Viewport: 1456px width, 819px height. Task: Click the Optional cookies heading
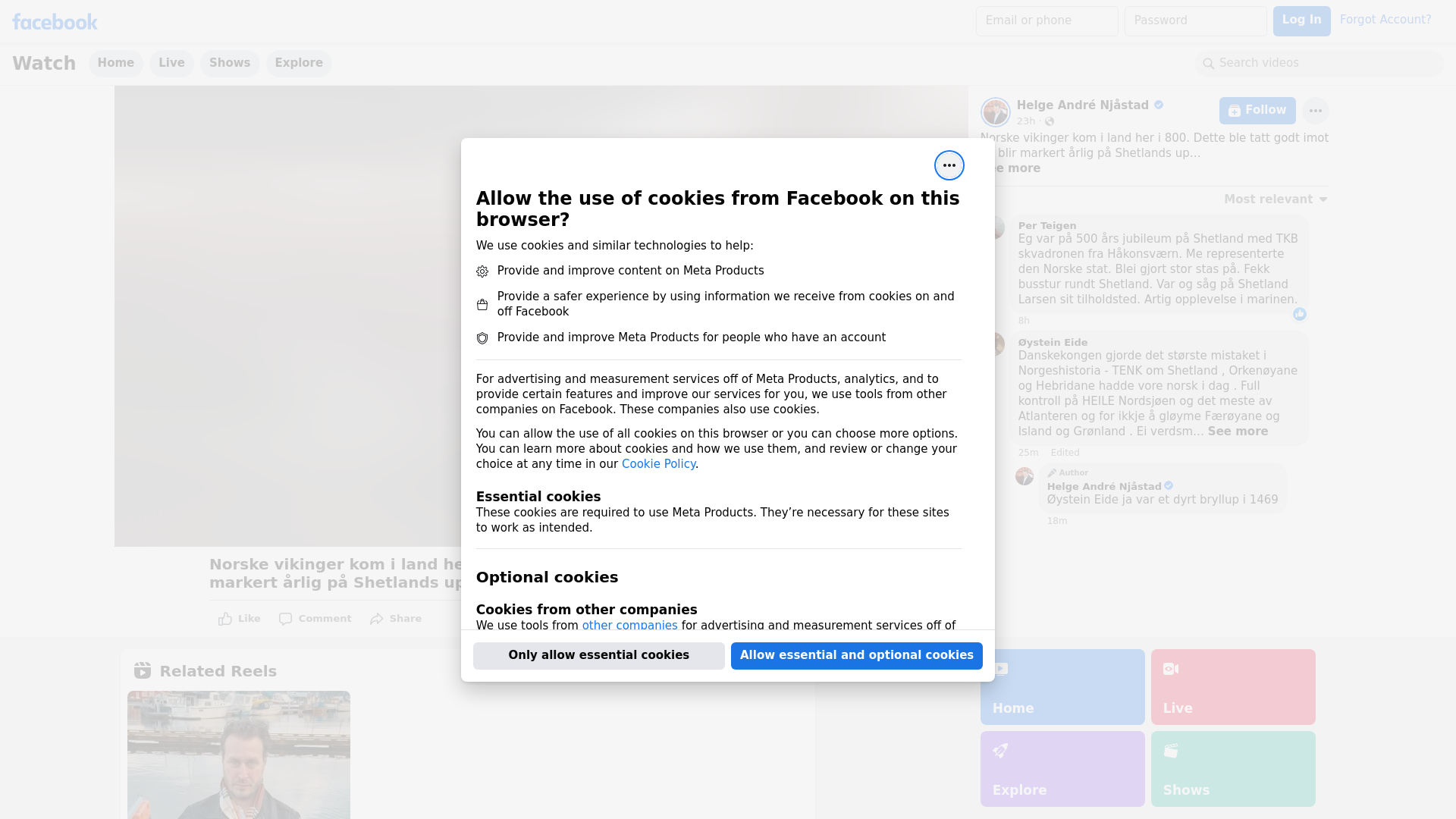point(547,577)
